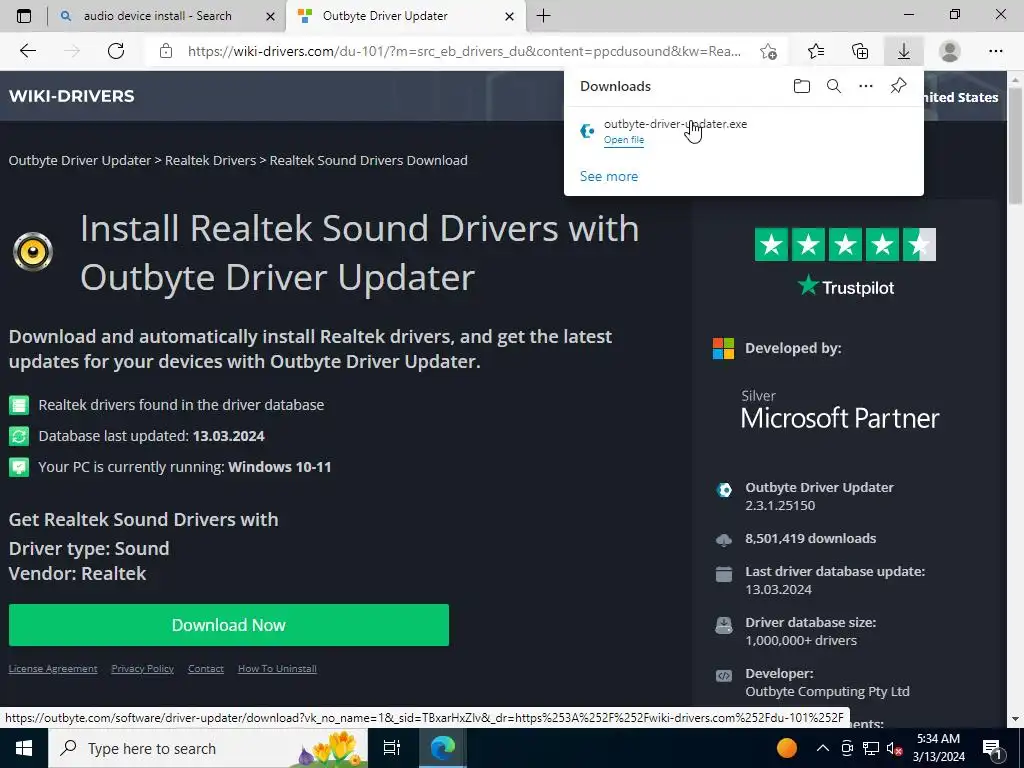The width and height of the screenshot is (1024, 768).
Task: Search downloads in Downloads panel
Action: point(834,86)
